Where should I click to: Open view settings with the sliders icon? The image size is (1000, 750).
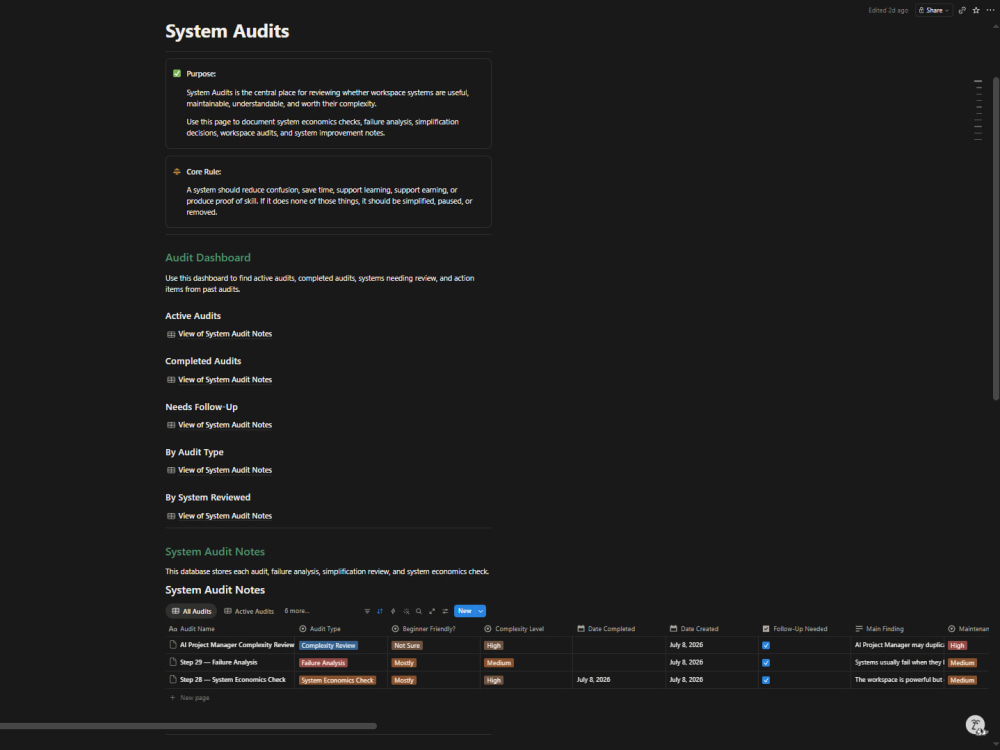[x=445, y=611]
